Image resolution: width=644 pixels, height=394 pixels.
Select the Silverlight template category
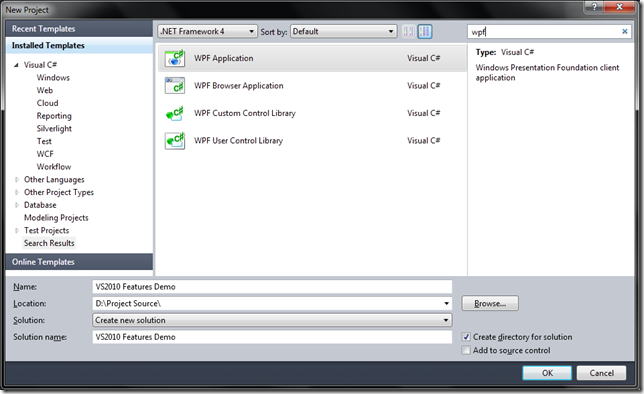coord(54,129)
